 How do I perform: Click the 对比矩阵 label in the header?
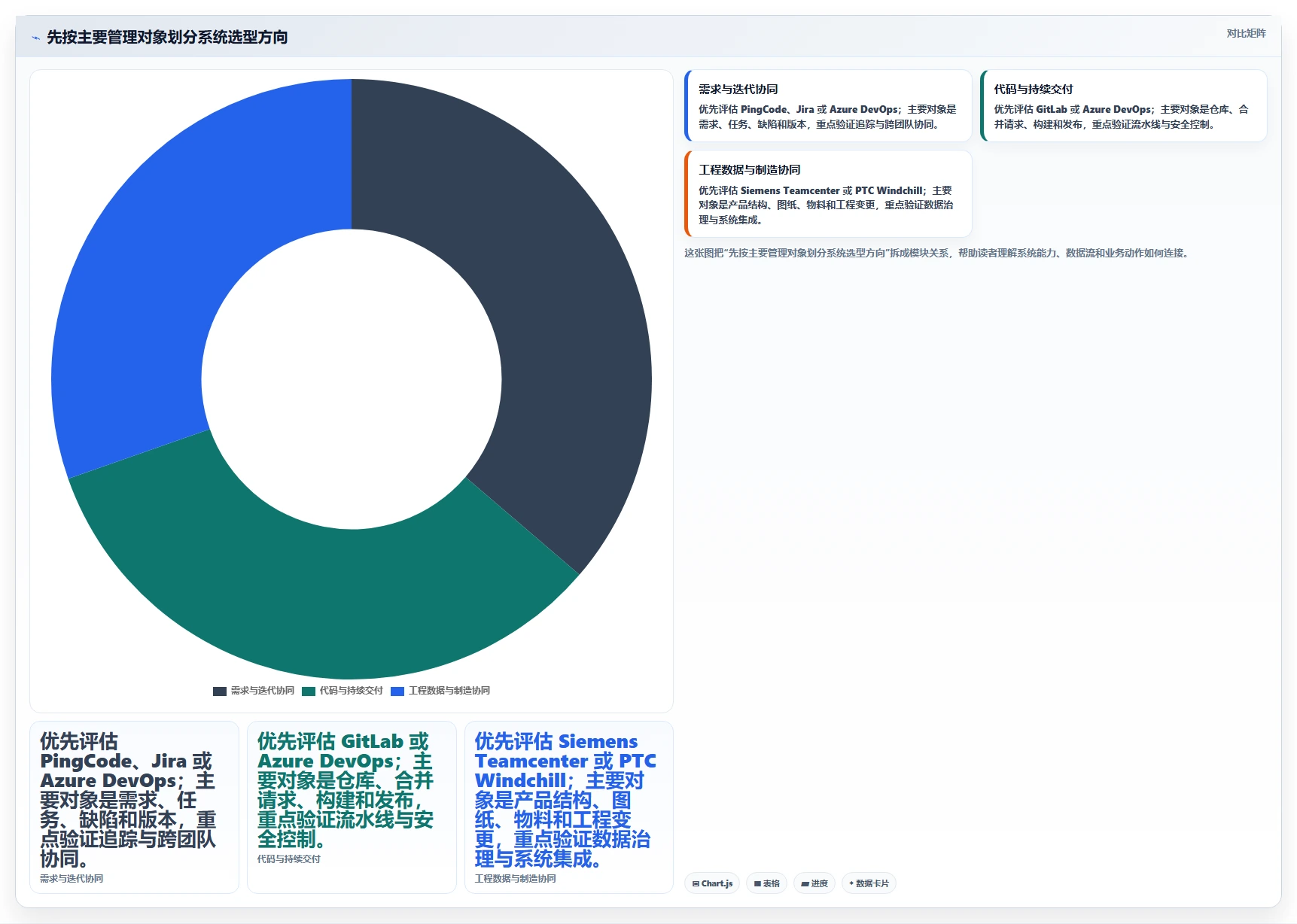coord(1246,33)
